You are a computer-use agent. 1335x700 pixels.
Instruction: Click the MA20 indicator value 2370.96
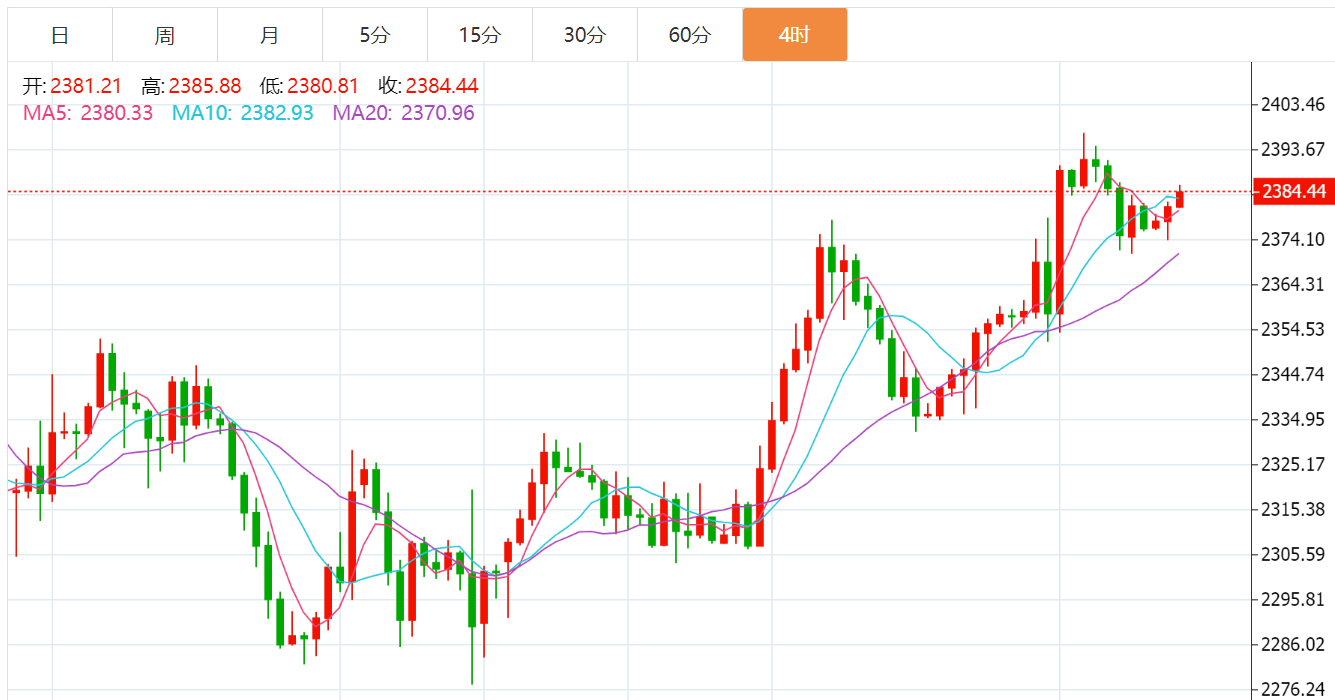(438, 113)
